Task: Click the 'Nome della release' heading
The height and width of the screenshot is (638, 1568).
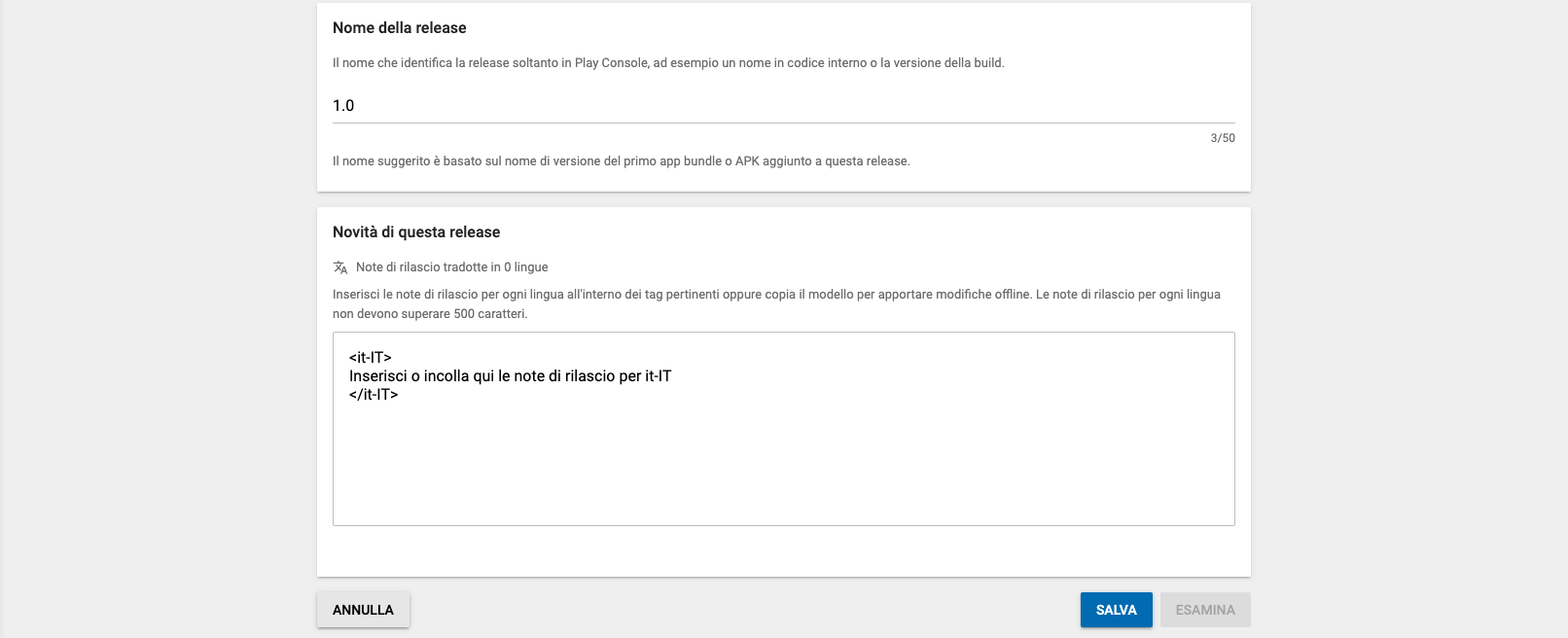Action: tap(400, 28)
